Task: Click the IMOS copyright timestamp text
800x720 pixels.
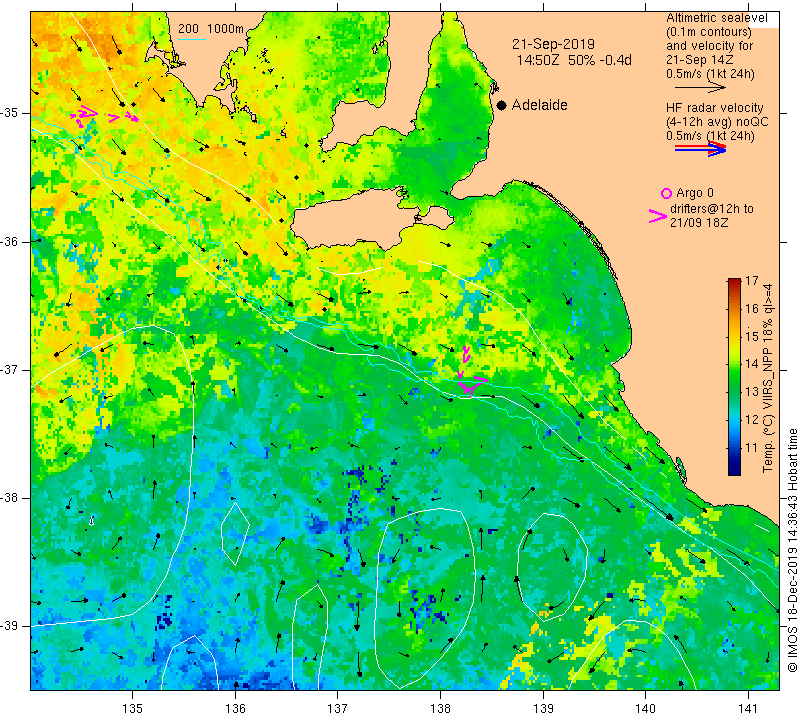Action: (792, 550)
